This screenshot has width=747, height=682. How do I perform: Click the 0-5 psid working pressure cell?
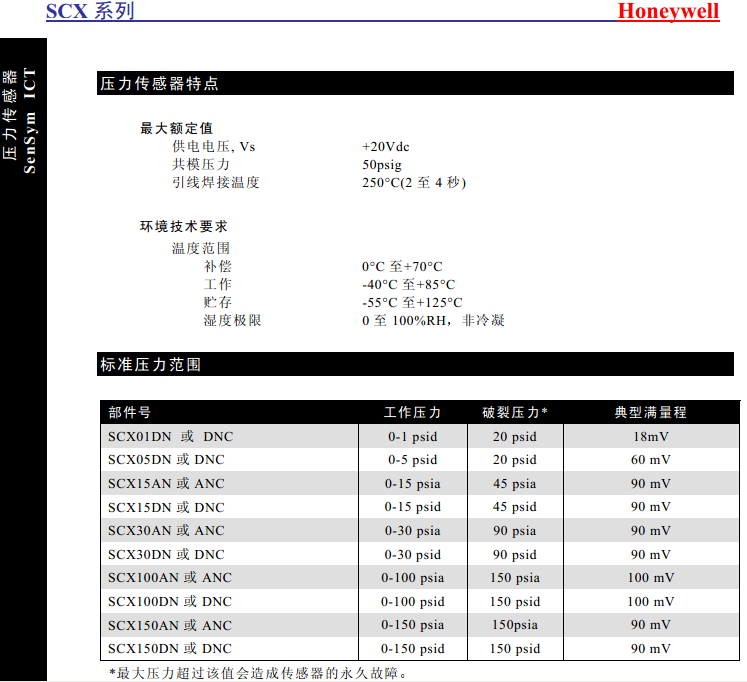pyautogui.click(x=413, y=460)
